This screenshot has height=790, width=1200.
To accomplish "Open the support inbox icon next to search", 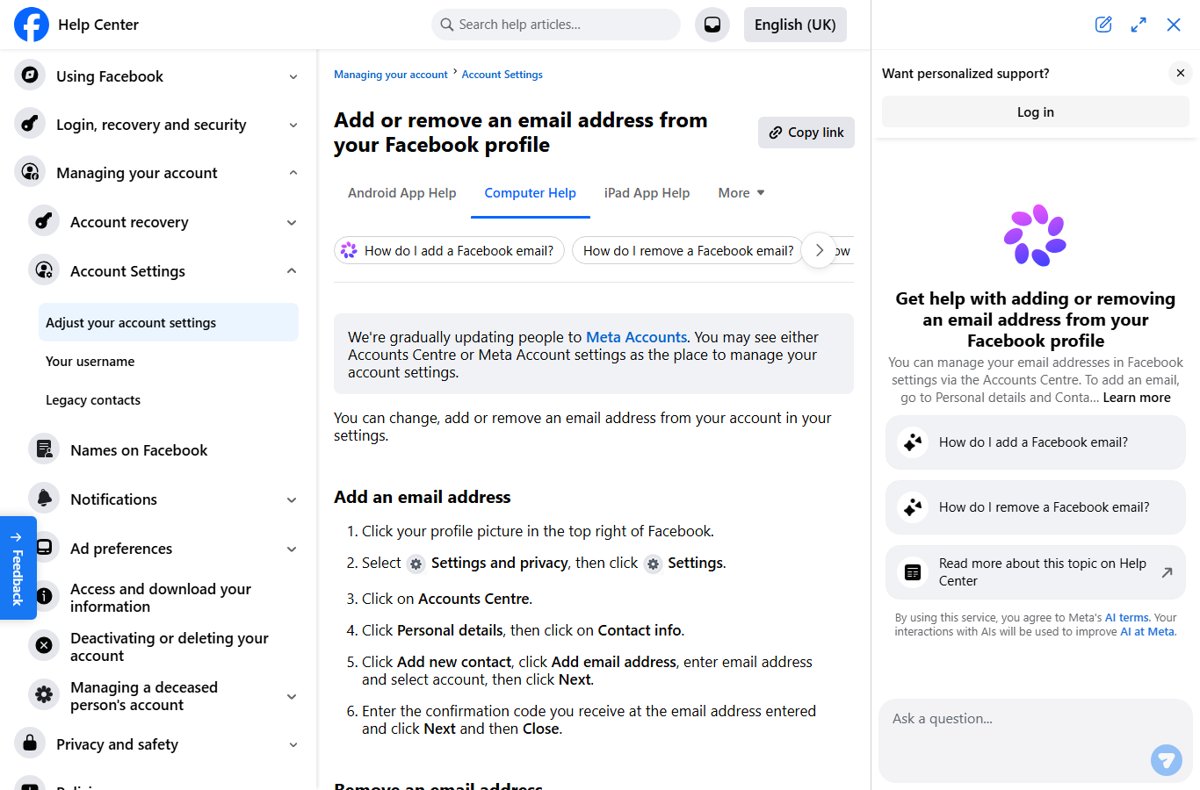I will coord(712,25).
